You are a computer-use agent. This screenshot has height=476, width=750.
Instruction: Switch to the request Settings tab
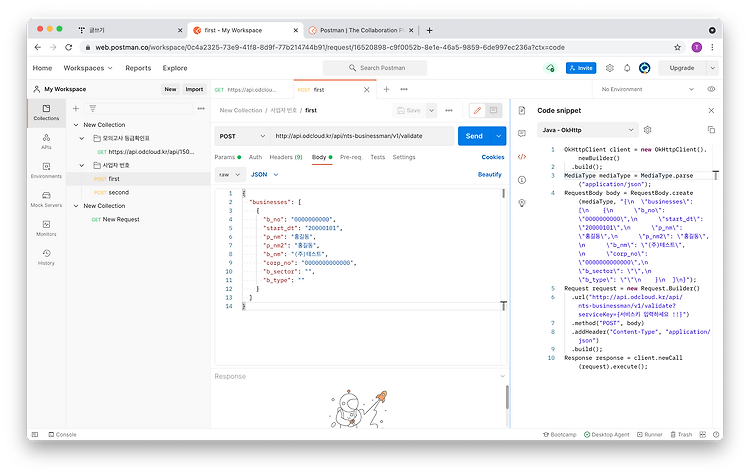pyautogui.click(x=404, y=157)
